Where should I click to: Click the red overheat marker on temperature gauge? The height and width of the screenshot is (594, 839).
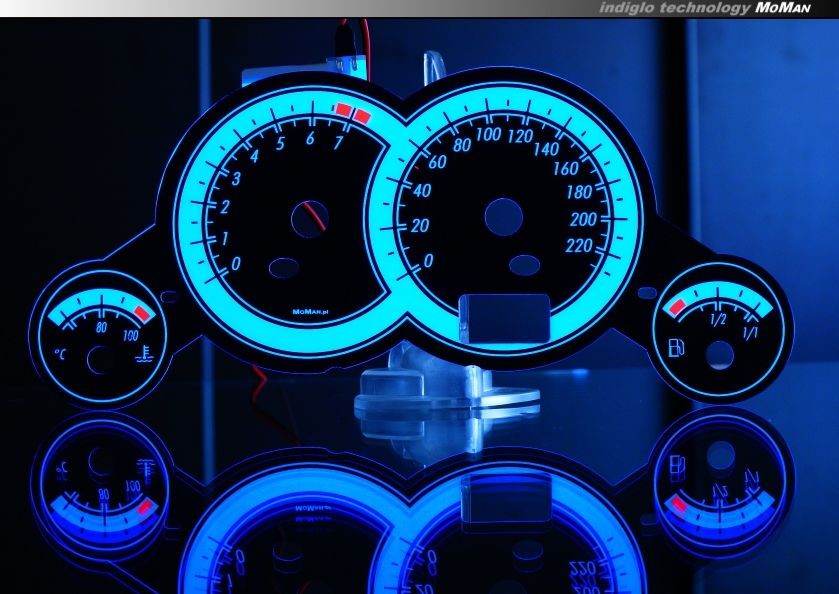pyautogui.click(x=142, y=313)
